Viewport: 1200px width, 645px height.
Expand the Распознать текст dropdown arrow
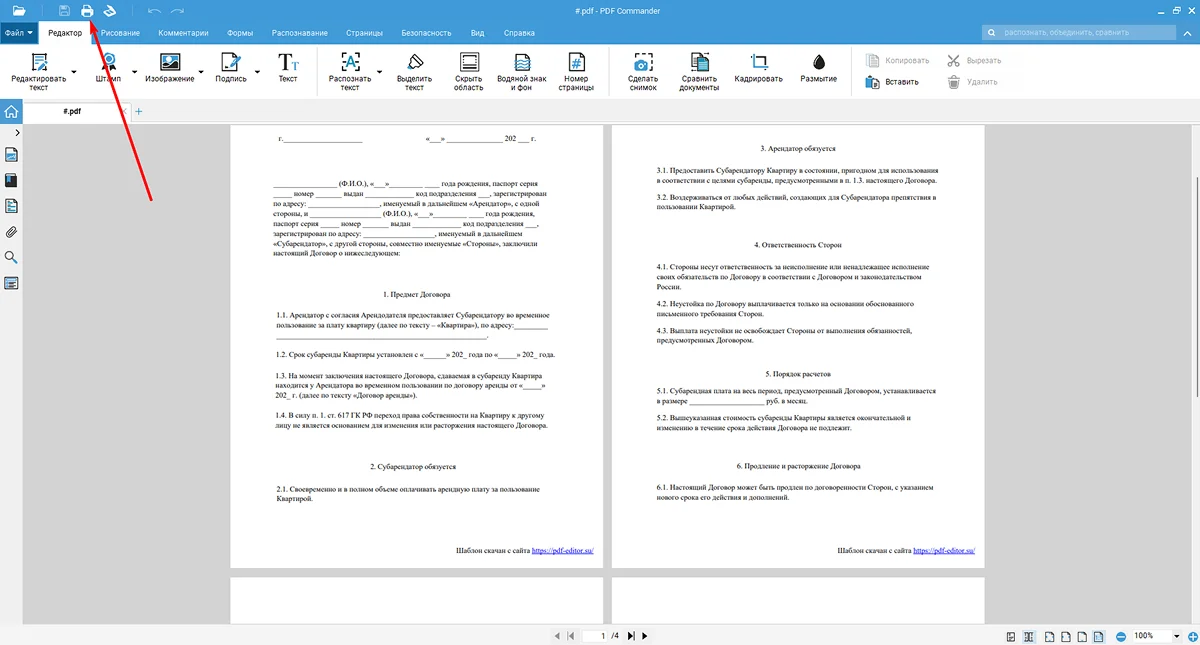(x=379, y=71)
